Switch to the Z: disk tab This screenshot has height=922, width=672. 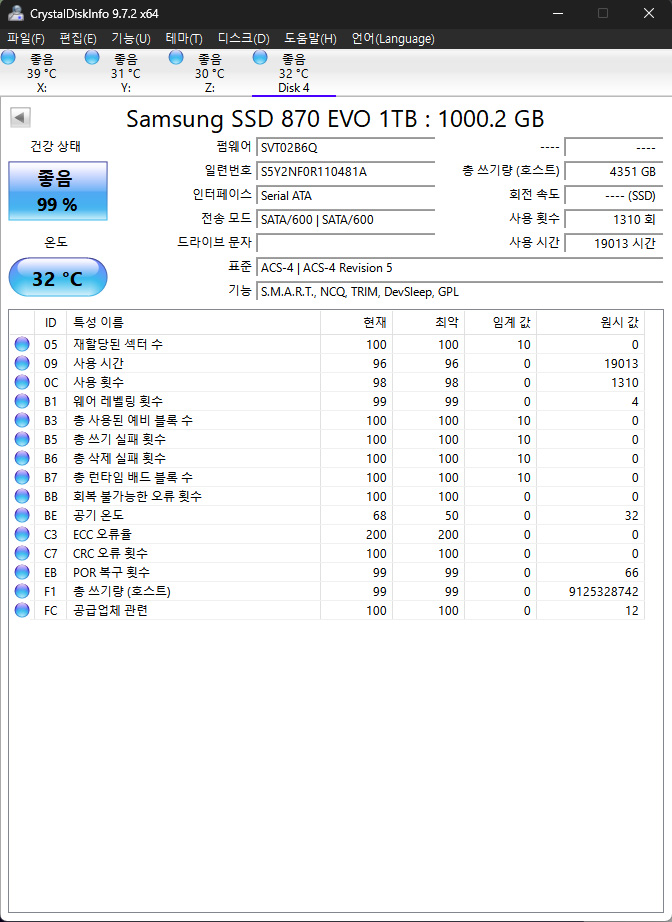tap(210, 73)
